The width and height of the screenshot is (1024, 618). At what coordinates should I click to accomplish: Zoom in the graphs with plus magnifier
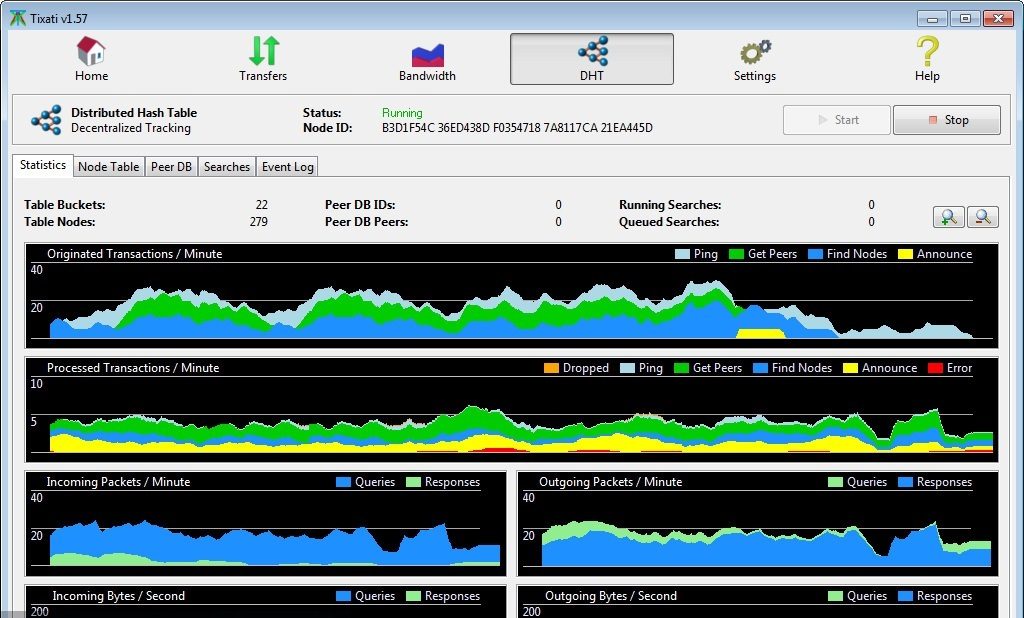click(x=948, y=217)
